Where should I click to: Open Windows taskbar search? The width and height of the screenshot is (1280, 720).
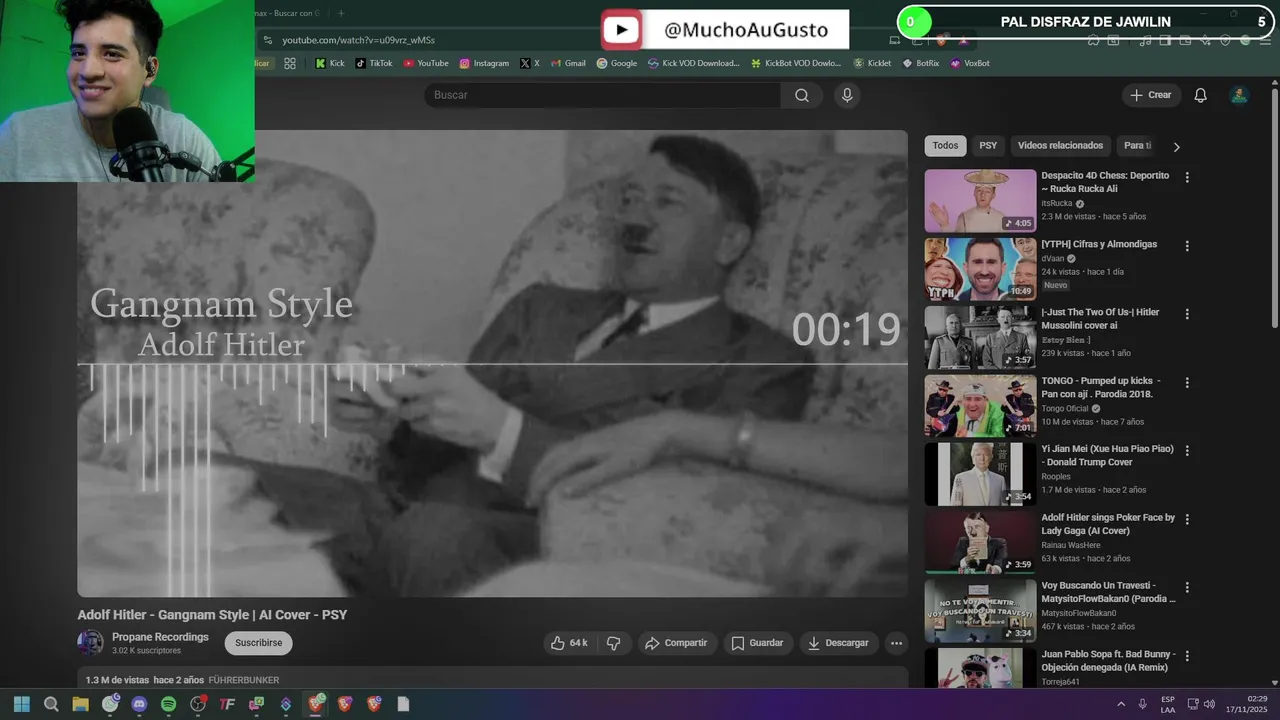[51, 704]
